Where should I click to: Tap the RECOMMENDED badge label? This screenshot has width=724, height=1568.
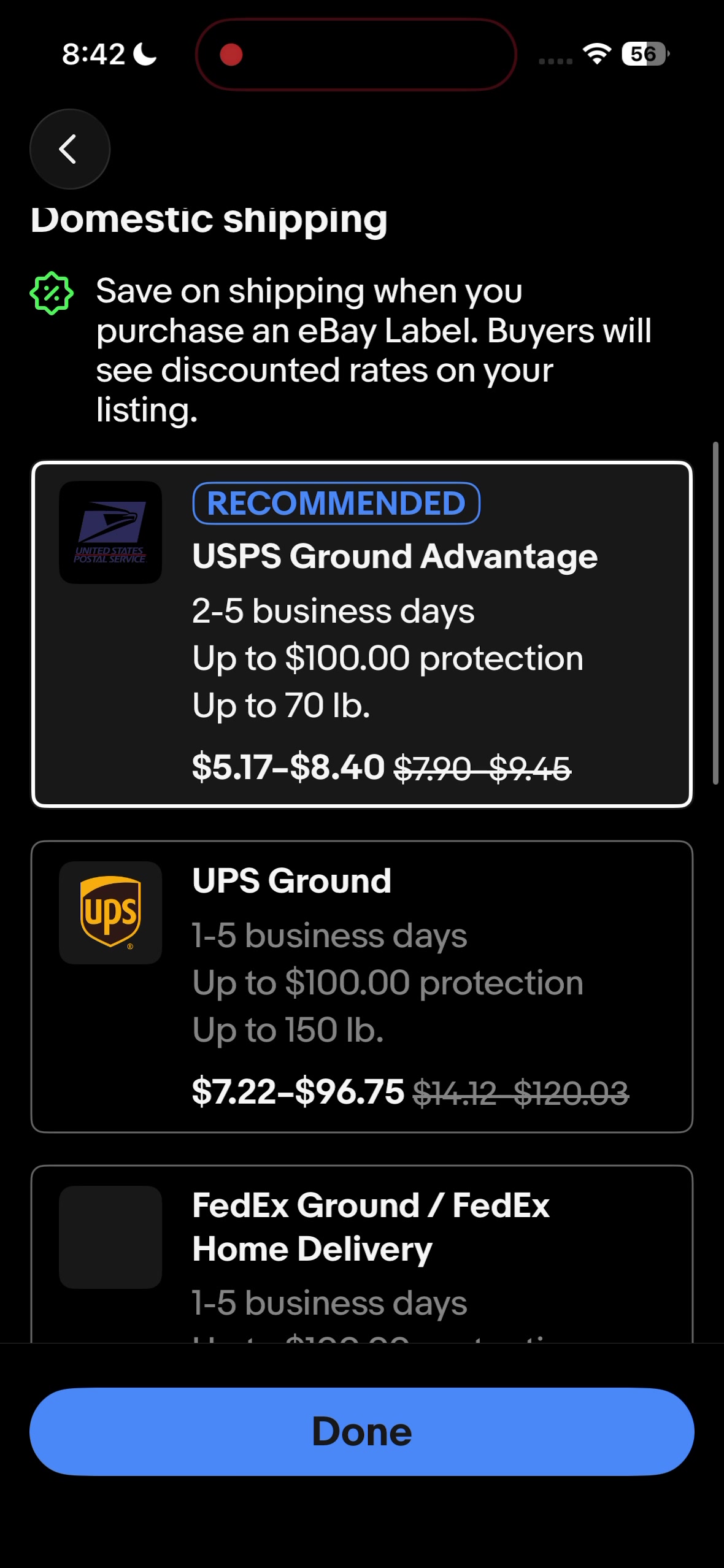[x=336, y=503]
